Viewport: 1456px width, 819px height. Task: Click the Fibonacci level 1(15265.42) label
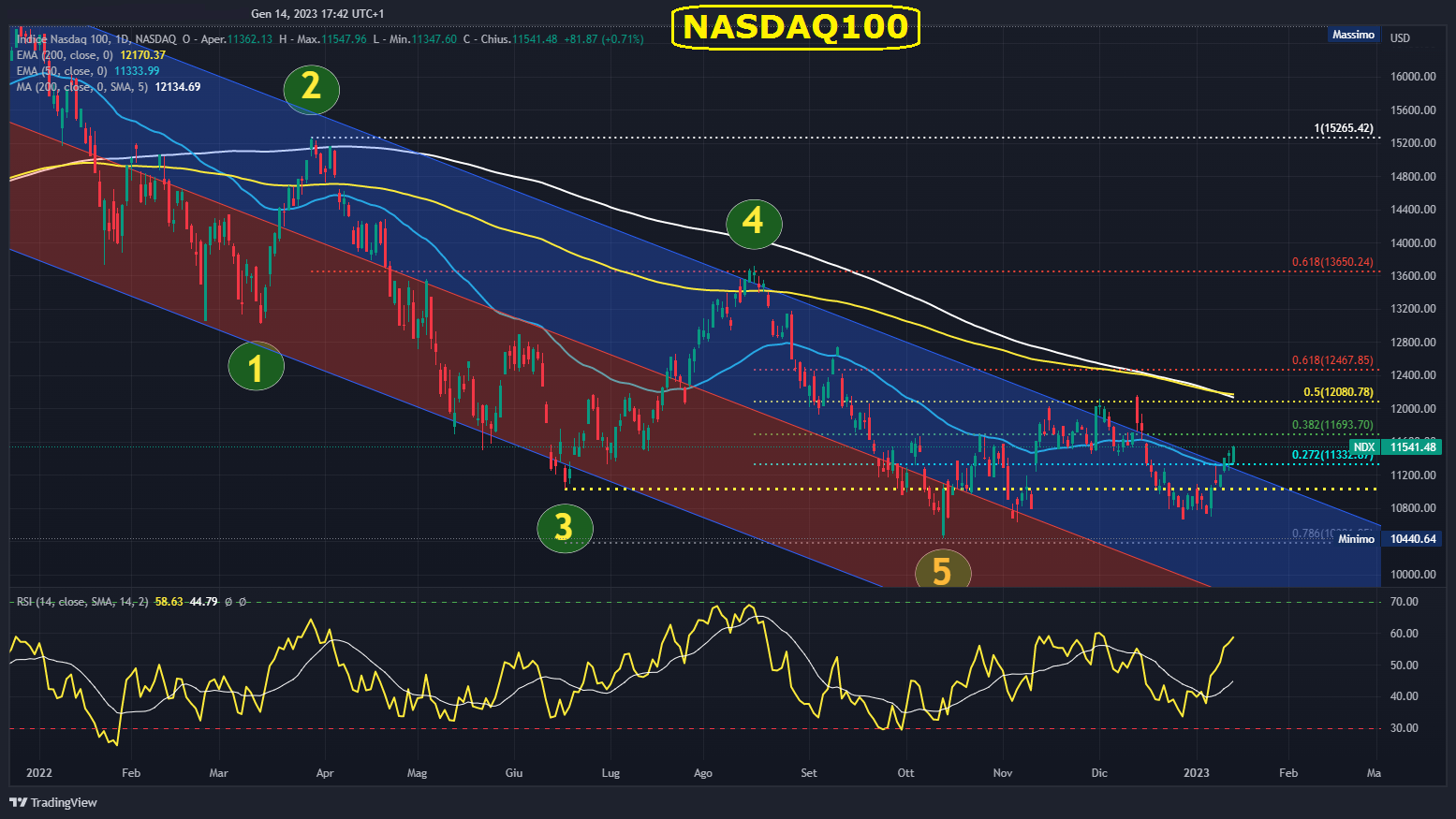1344,128
